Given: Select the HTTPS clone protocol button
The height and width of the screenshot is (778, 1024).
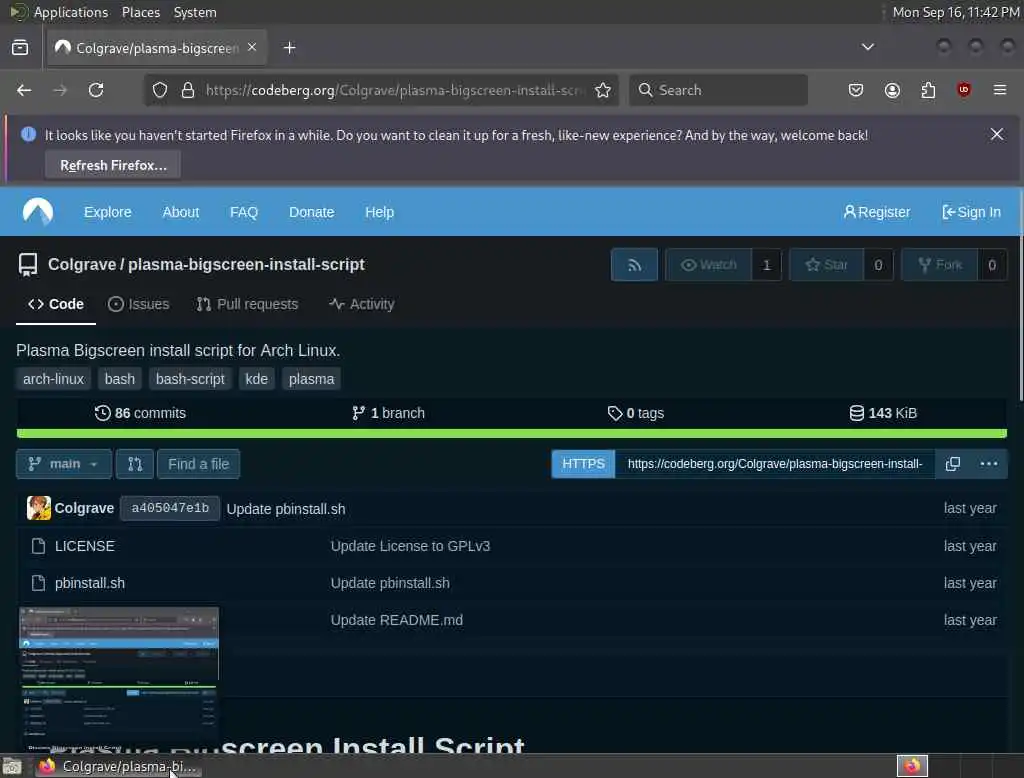Looking at the screenshot, I should (x=583, y=464).
